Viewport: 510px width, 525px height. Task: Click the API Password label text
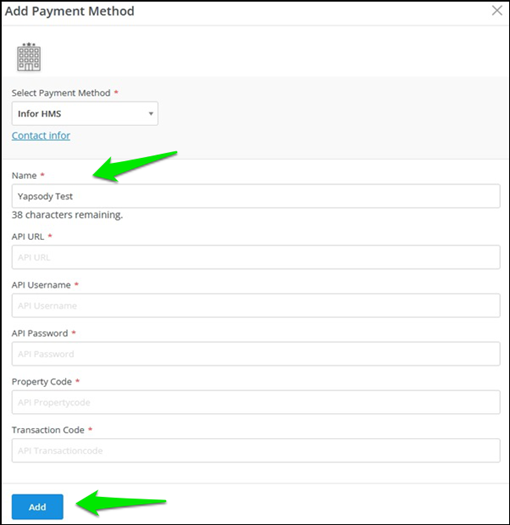pyautogui.click(x=40, y=333)
